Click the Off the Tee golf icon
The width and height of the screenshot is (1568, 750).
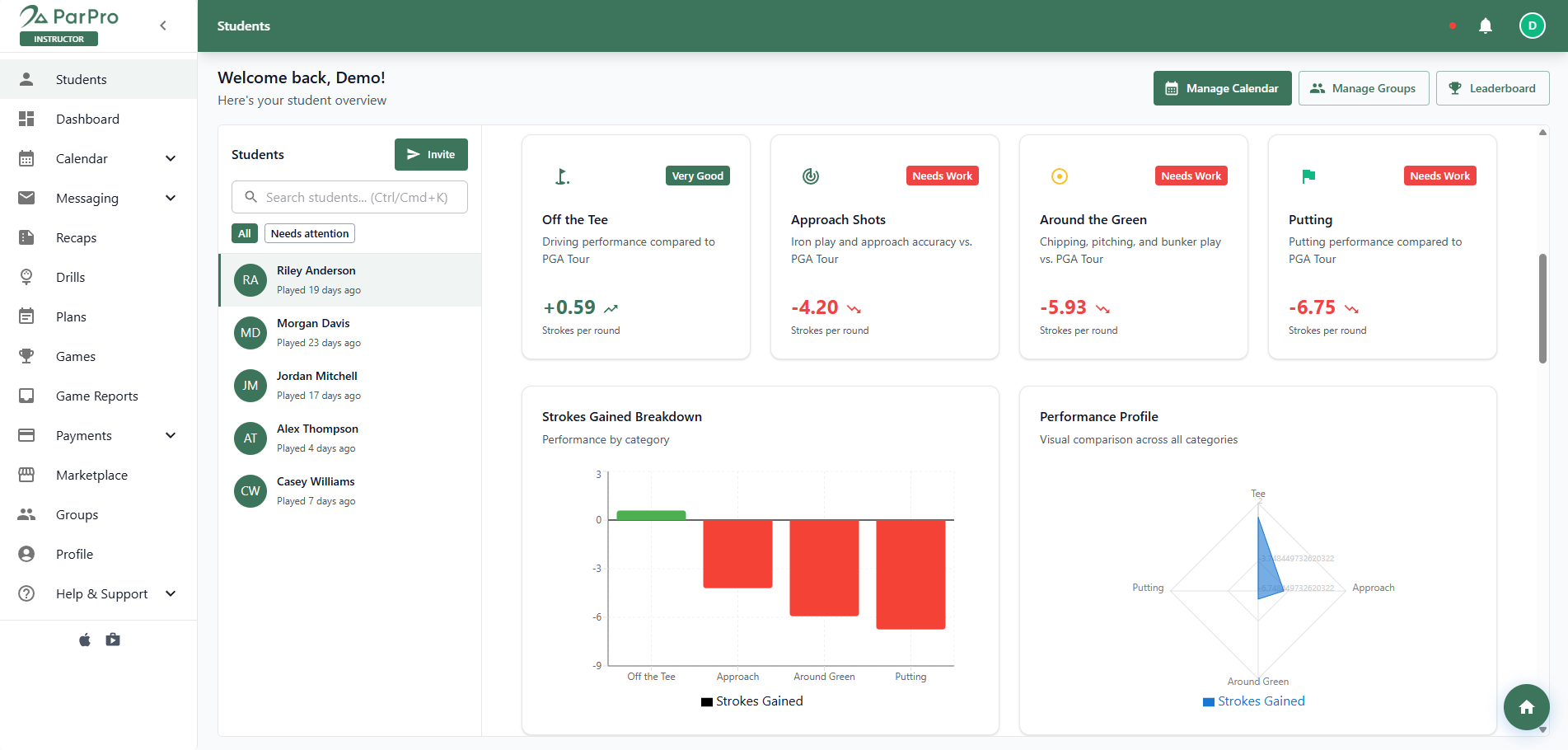[562, 176]
